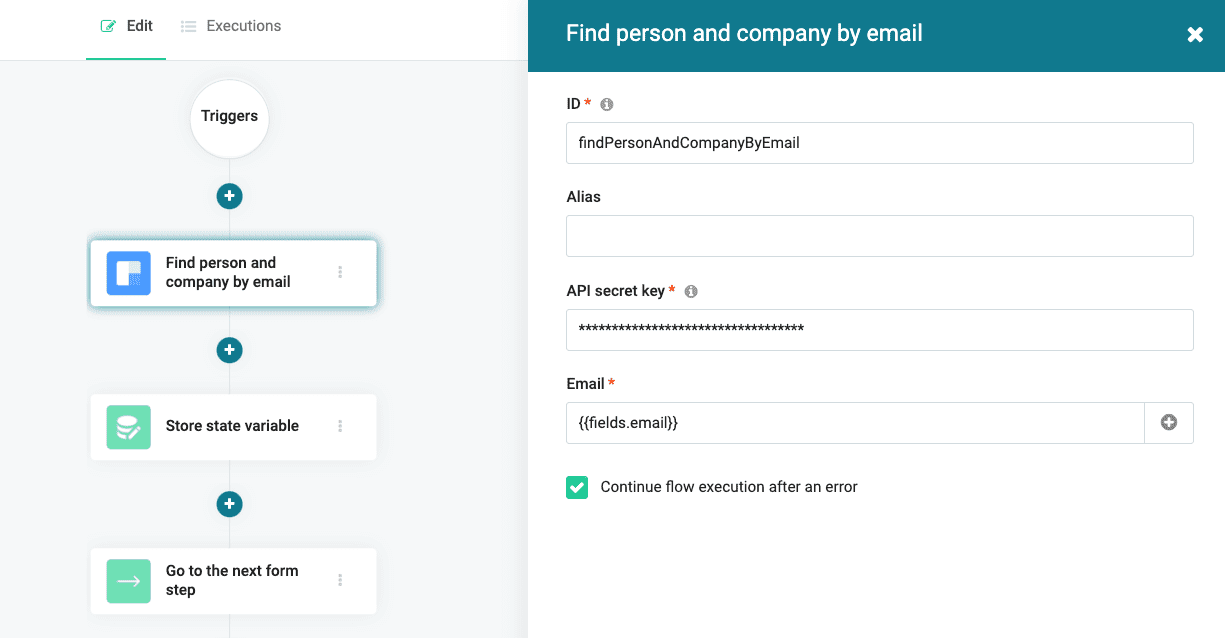The image size is (1225, 638).
Task: Click the plus icon in the Email field
Action: pos(1168,423)
